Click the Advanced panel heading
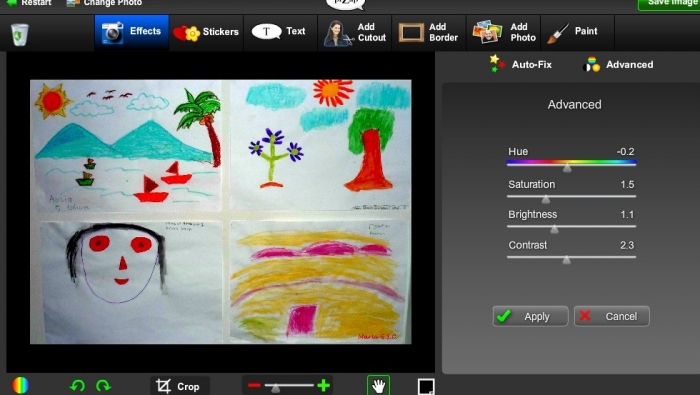The width and height of the screenshot is (700, 395). (x=575, y=104)
